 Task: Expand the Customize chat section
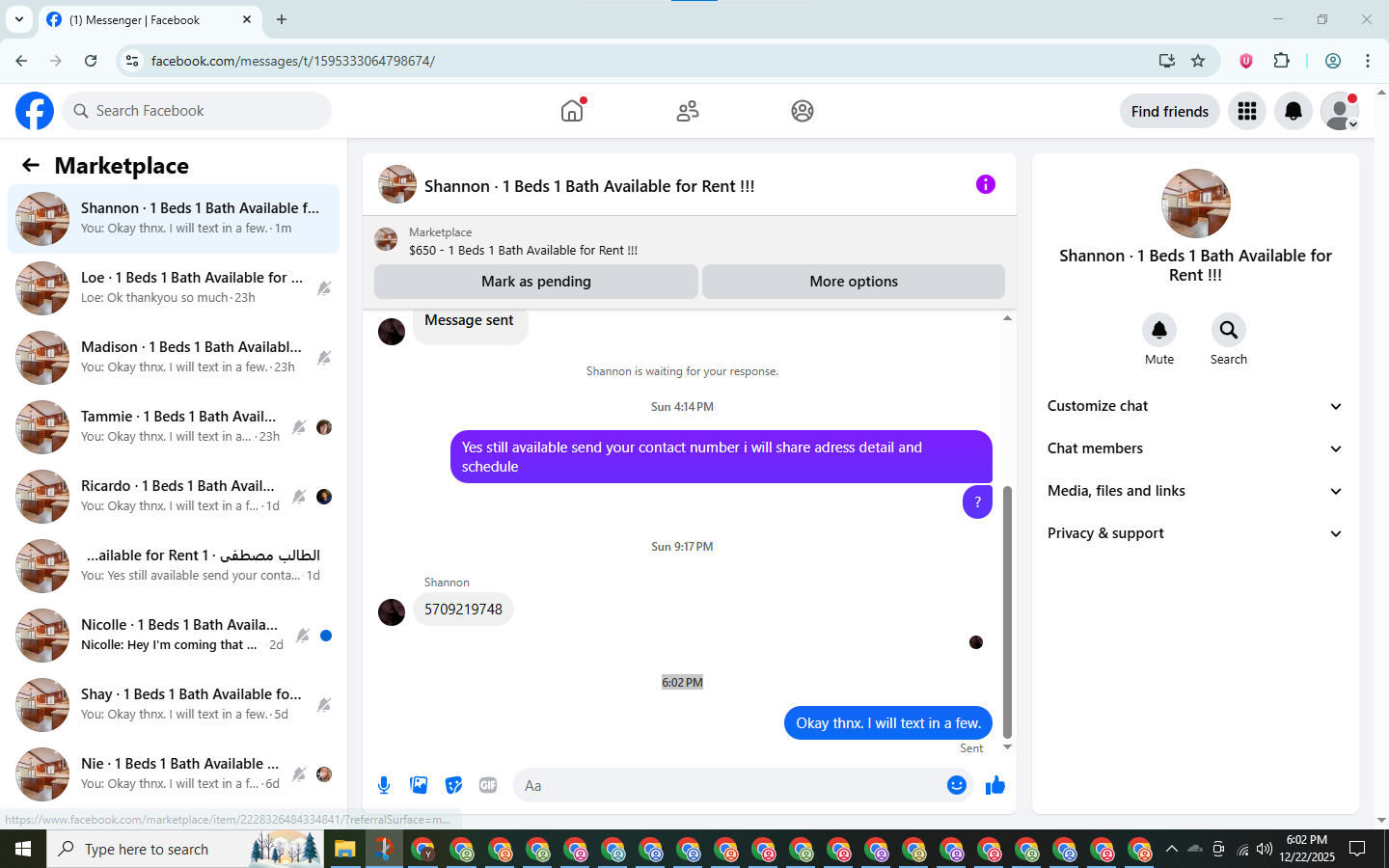coord(1195,406)
